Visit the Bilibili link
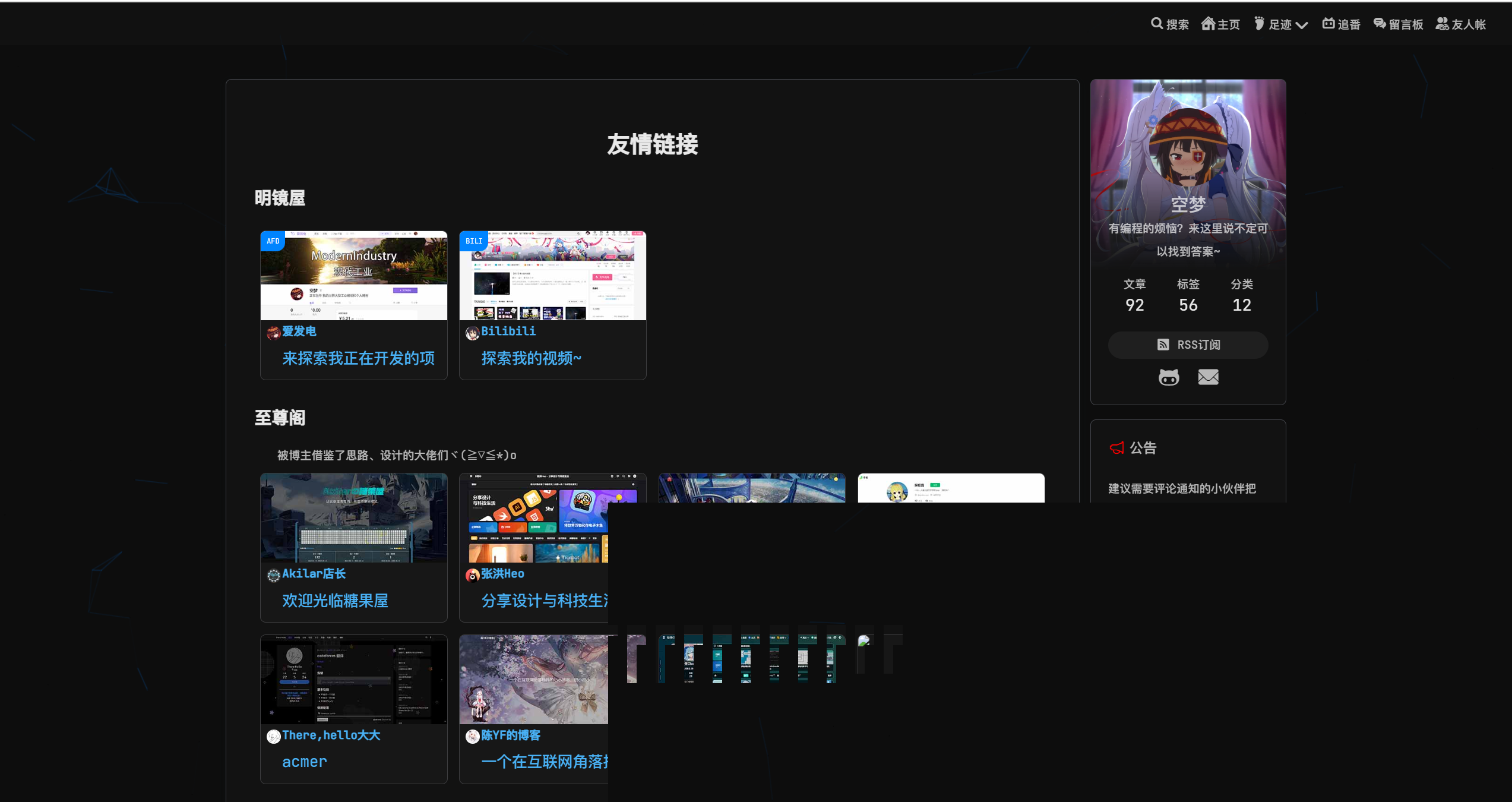 pos(508,331)
